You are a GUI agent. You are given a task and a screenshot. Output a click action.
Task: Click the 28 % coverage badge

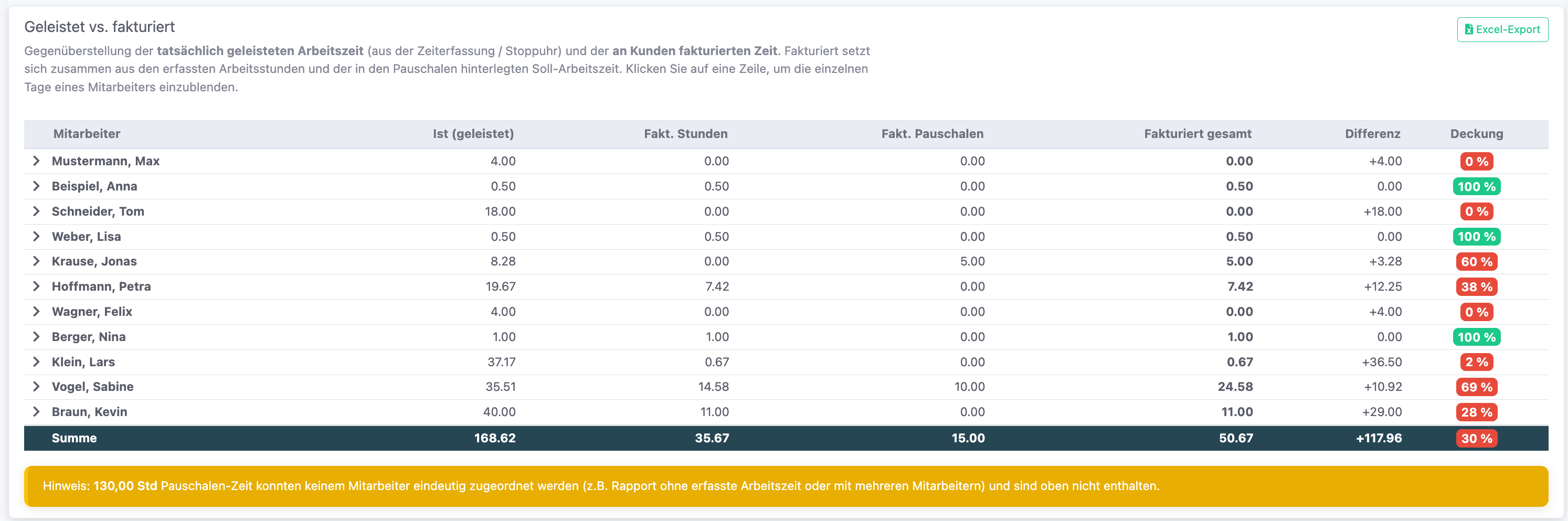pos(1476,412)
